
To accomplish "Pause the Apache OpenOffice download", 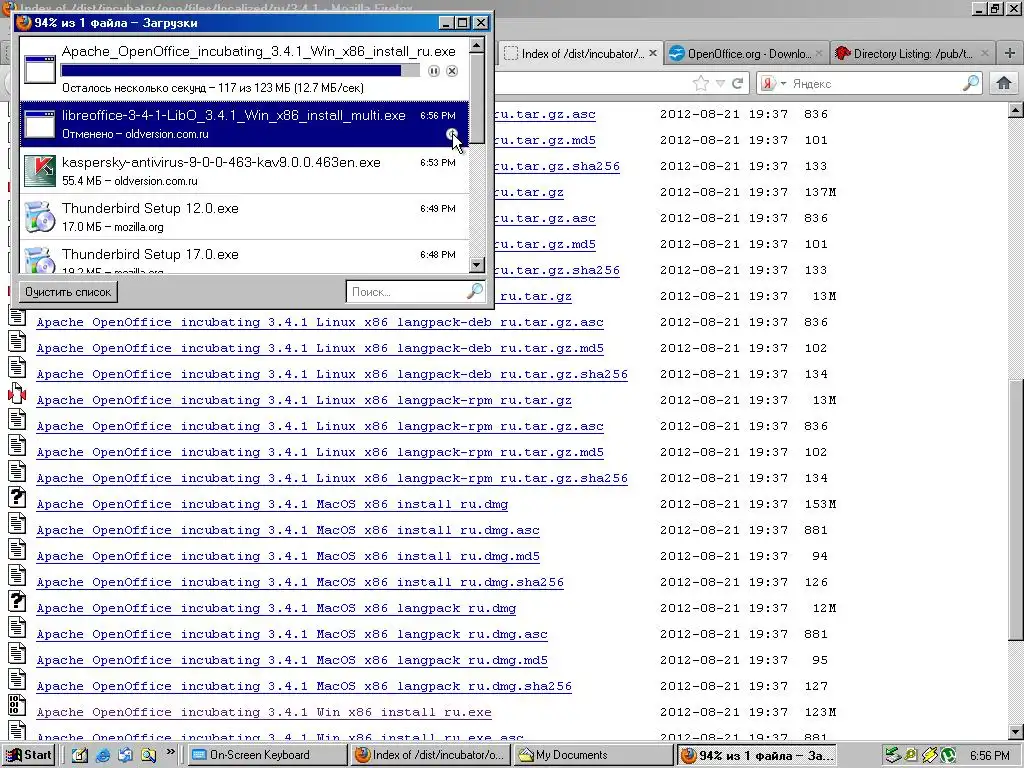I will tap(434, 71).
